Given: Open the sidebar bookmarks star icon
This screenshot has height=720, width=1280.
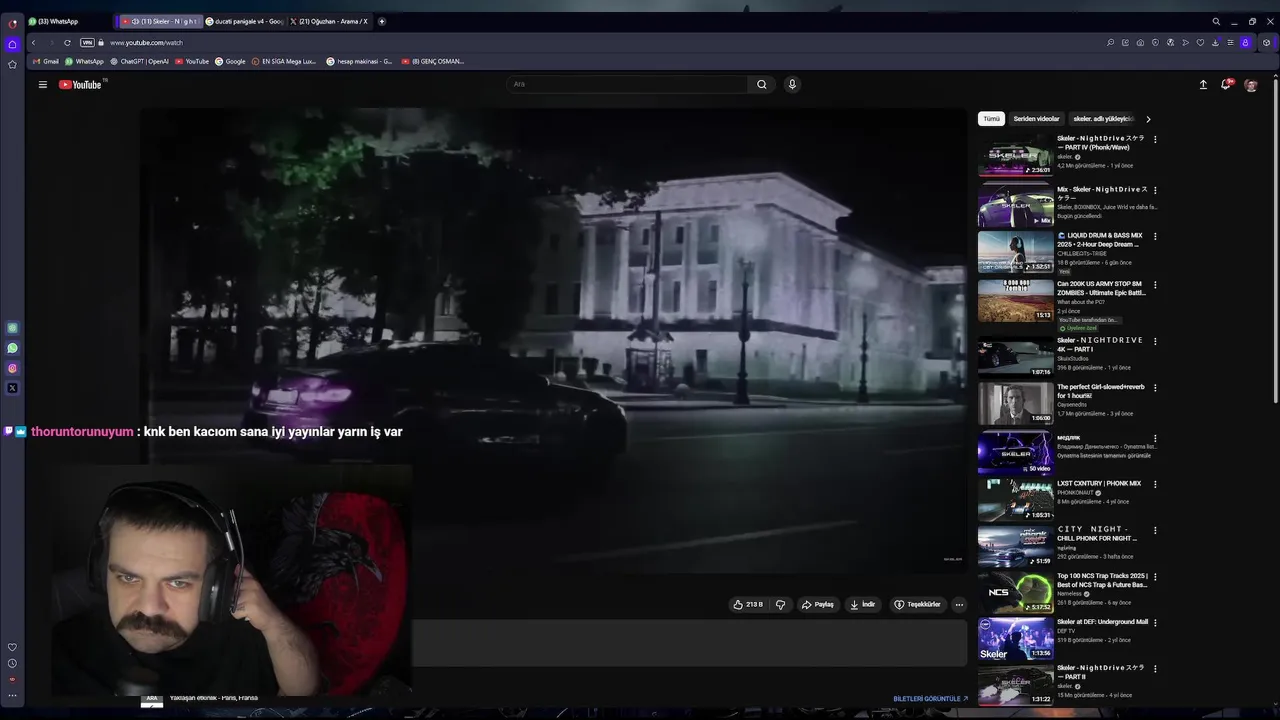Looking at the screenshot, I should coord(12,64).
